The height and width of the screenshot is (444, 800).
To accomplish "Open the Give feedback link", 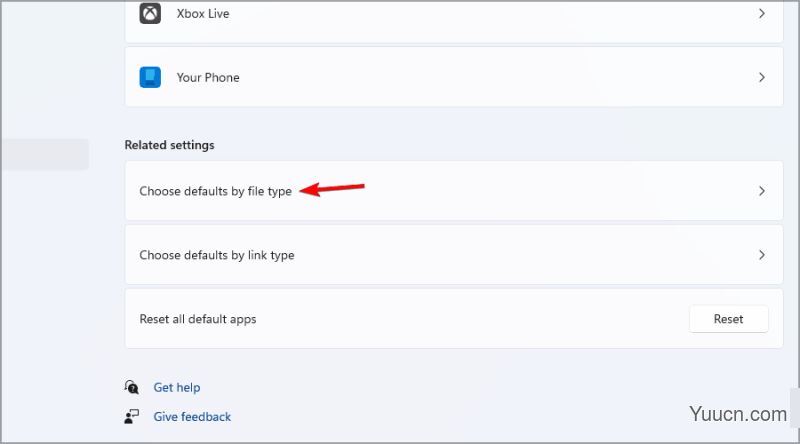I will click(192, 416).
